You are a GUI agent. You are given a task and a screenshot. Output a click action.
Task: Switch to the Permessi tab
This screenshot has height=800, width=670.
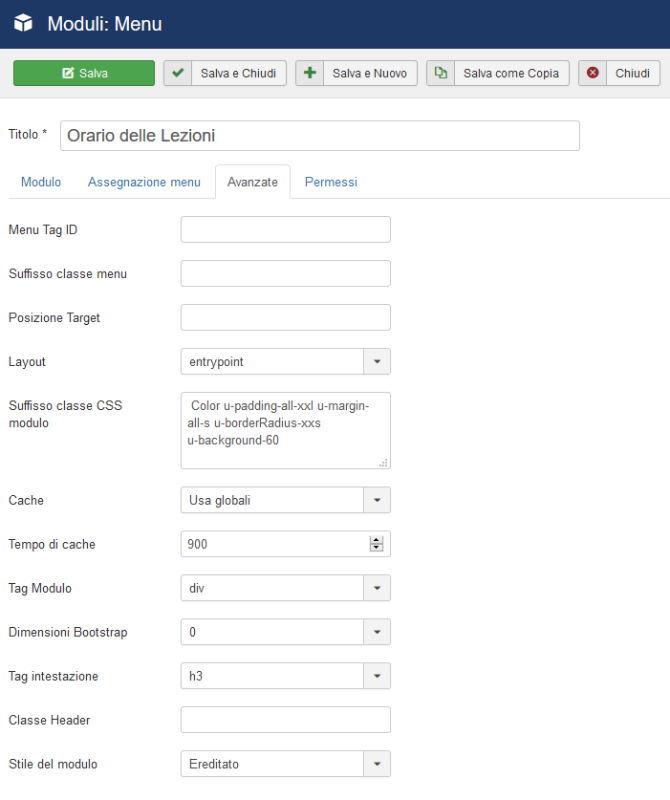click(x=331, y=182)
